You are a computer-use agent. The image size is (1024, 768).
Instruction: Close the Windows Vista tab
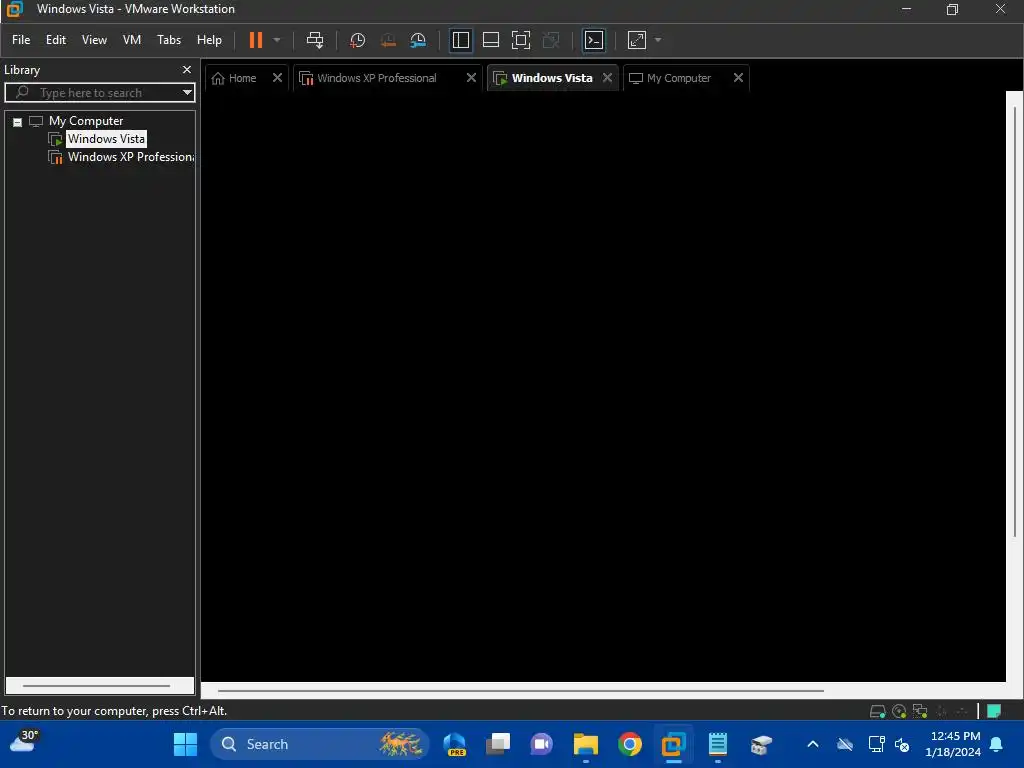coord(607,78)
